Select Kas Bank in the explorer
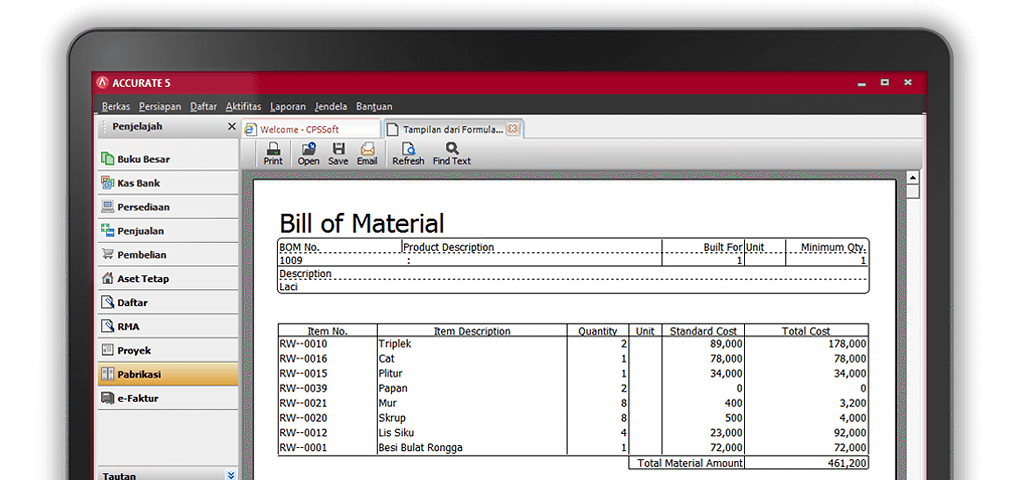1017x480 pixels. point(138,183)
